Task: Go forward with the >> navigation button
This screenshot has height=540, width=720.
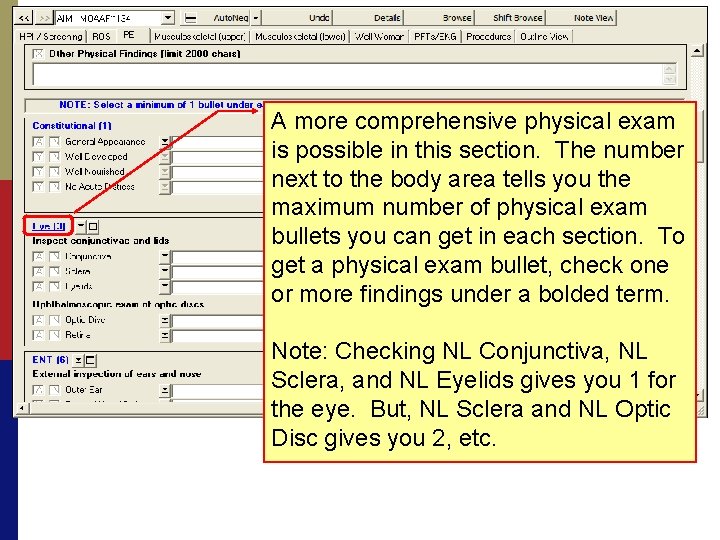Action: click(x=44, y=18)
